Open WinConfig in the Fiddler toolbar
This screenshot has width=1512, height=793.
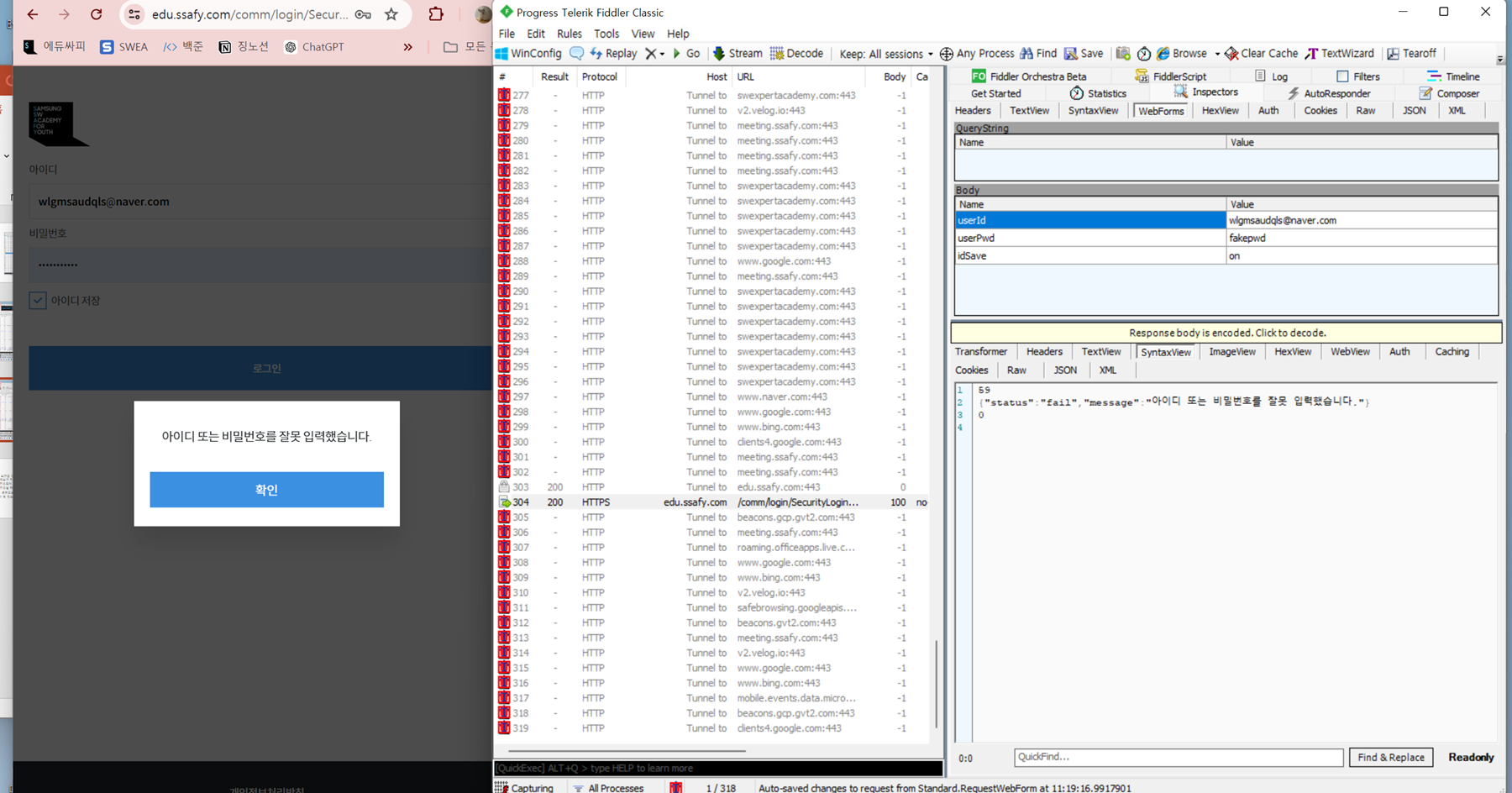528,54
